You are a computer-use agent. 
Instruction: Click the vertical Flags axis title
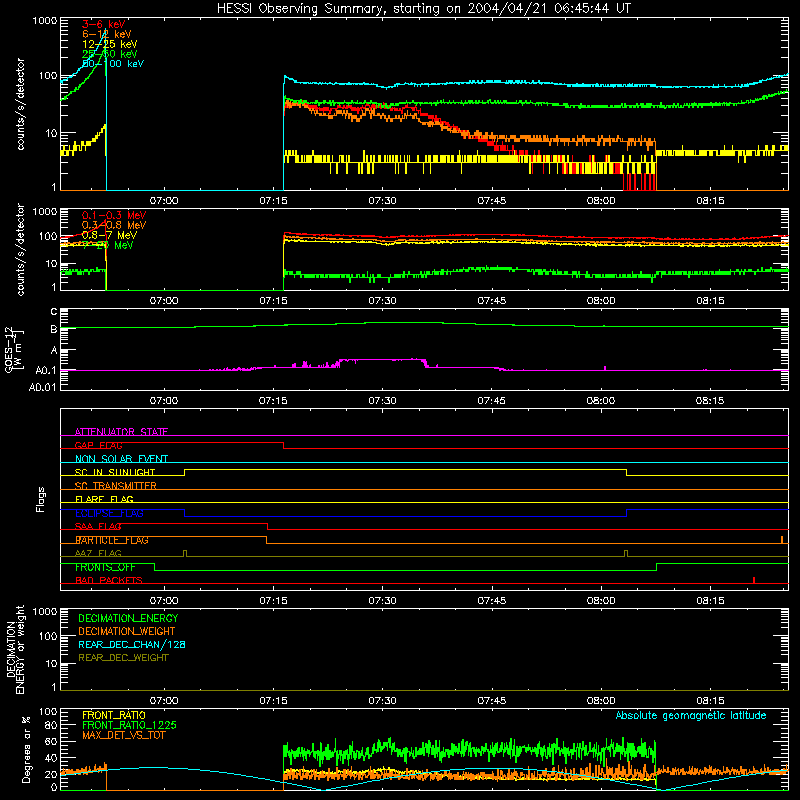click(x=41, y=499)
